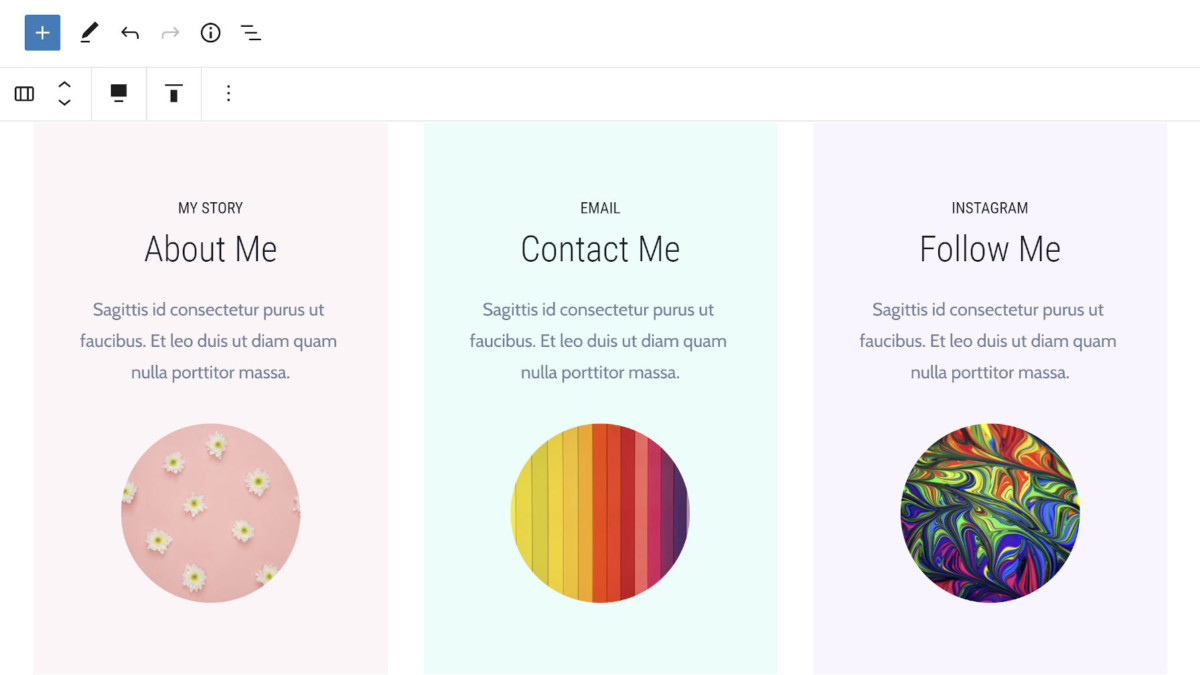Image resolution: width=1200 pixels, height=675 pixels.
Task: Open the List View outline icon
Action: [x=251, y=33]
